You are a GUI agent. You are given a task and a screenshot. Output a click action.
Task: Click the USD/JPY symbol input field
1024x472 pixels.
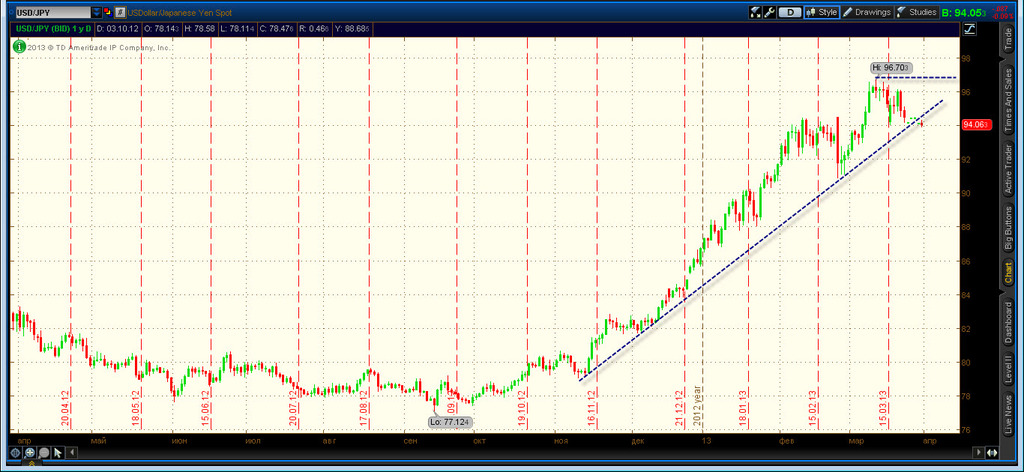pos(52,12)
